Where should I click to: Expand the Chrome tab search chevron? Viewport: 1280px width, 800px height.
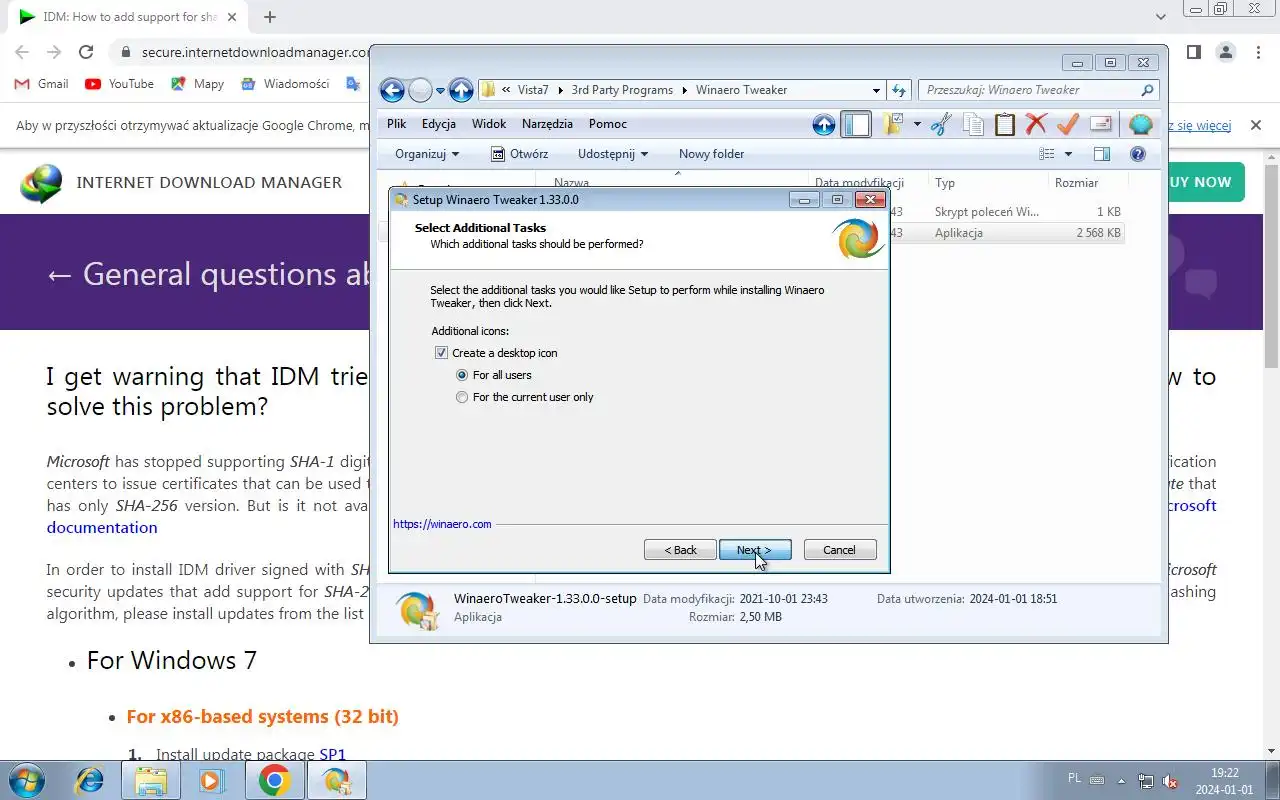tap(1160, 17)
